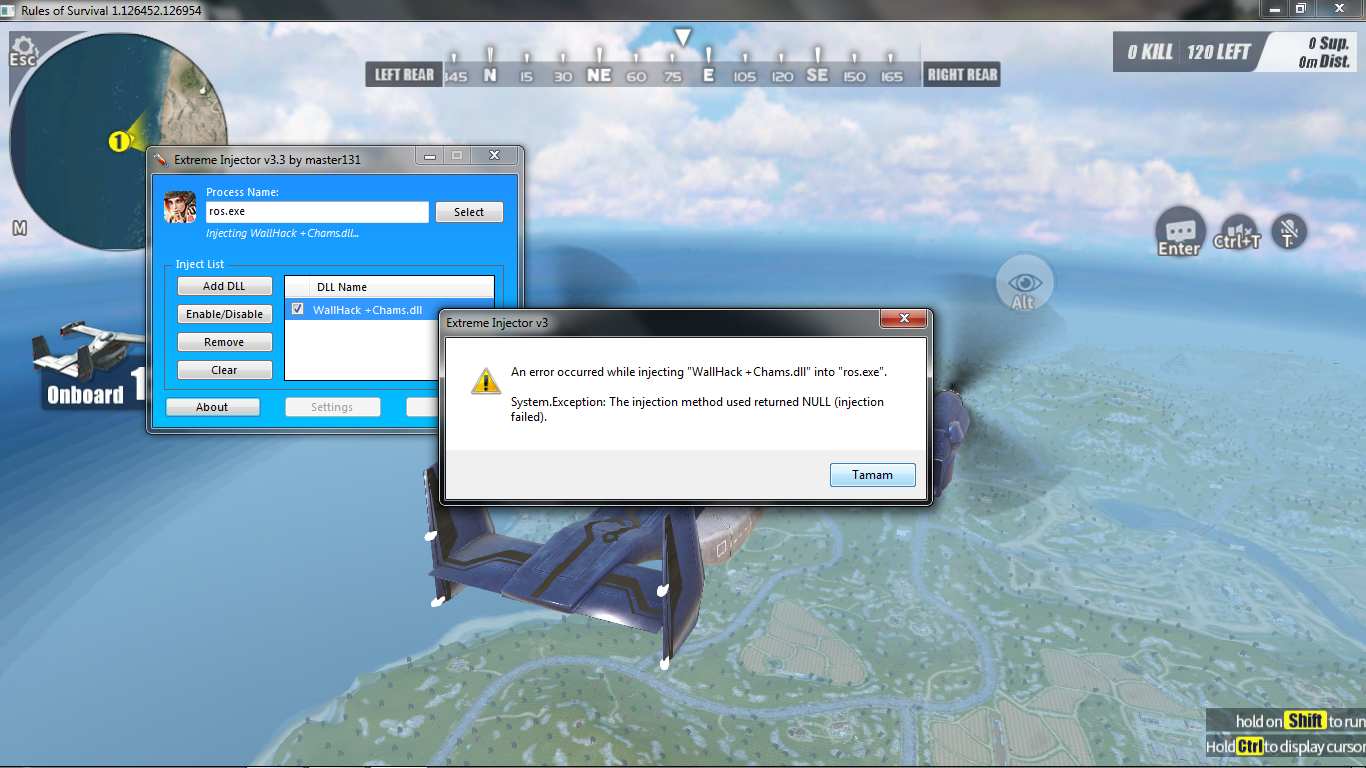Click the Process Name input field
Viewport: 1366px width, 768px height.
(x=317, y=212)
